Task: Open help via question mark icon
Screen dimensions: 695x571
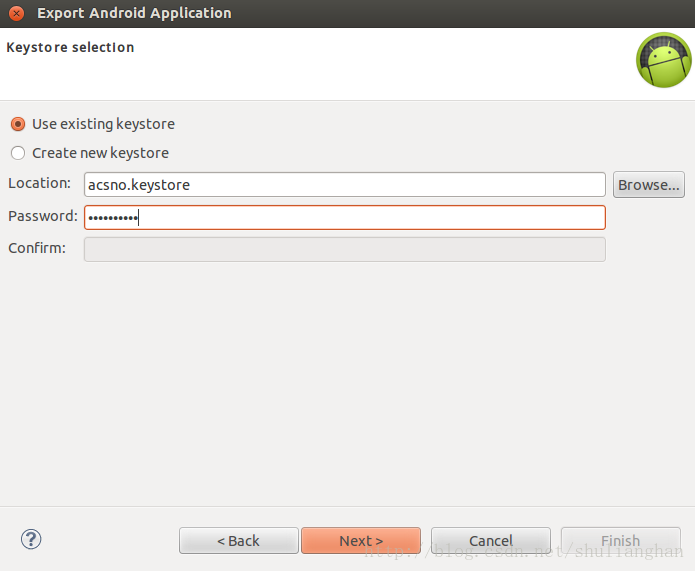Action: click(x=31, y=539)
